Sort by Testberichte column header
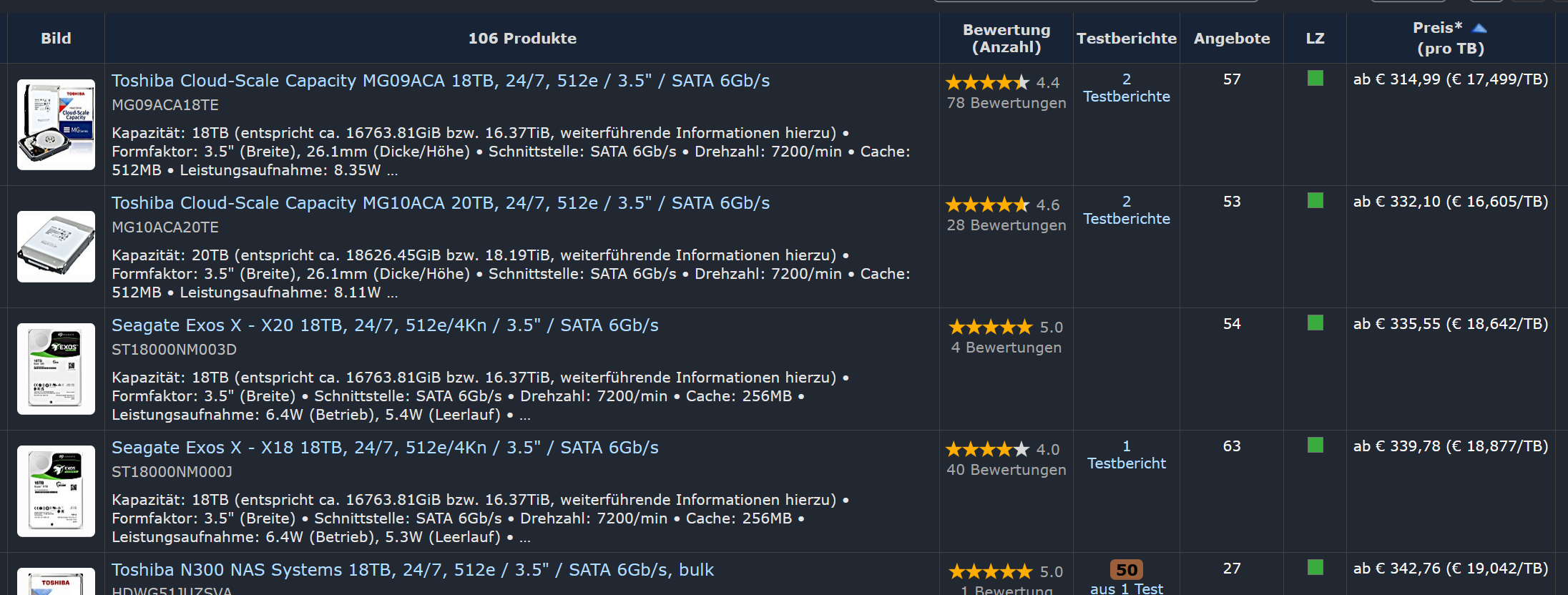 click(x=1126, y=39)
